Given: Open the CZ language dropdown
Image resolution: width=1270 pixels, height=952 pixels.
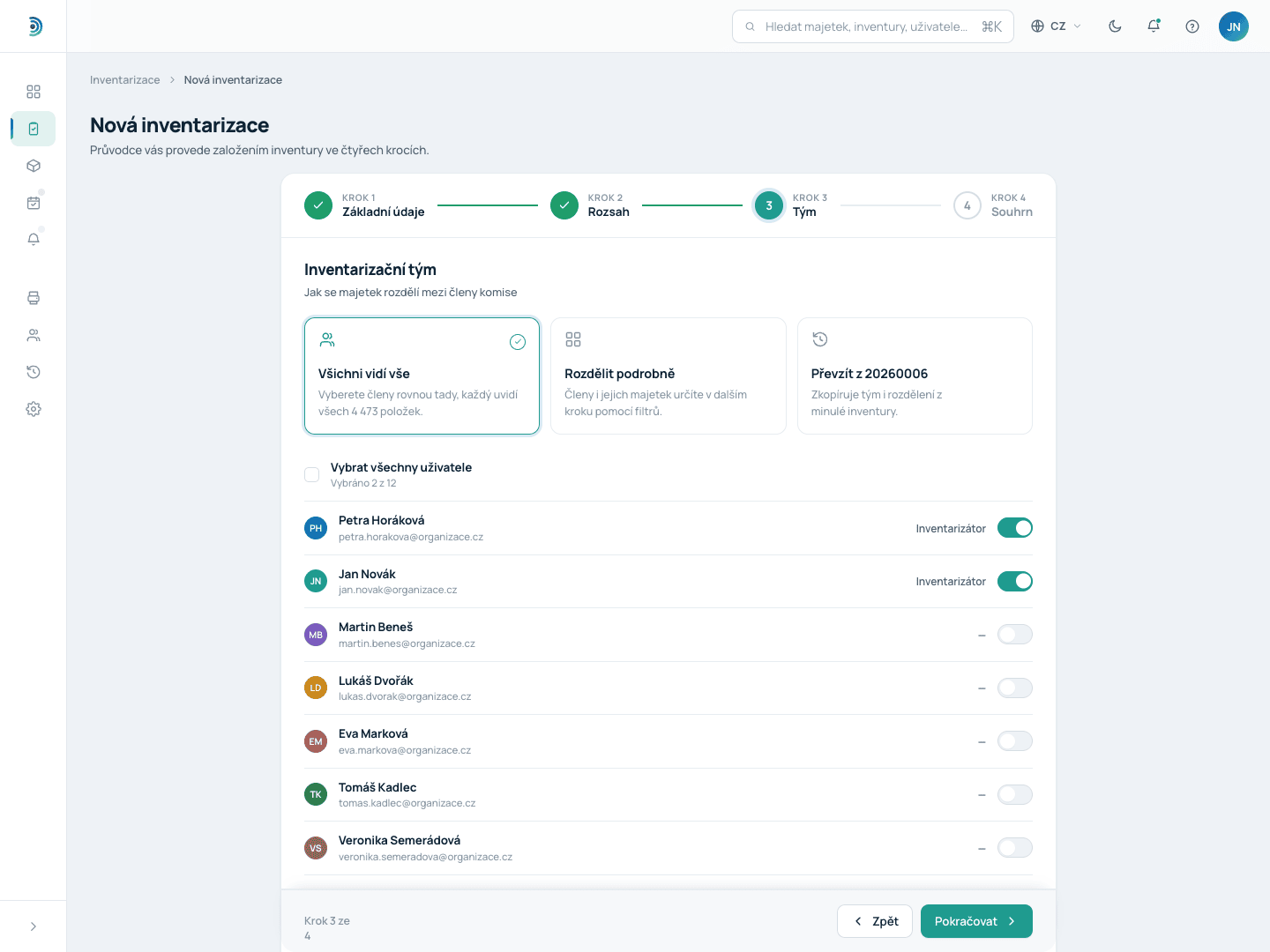Looking at the screenshot, I should [x=1056, y=26].
